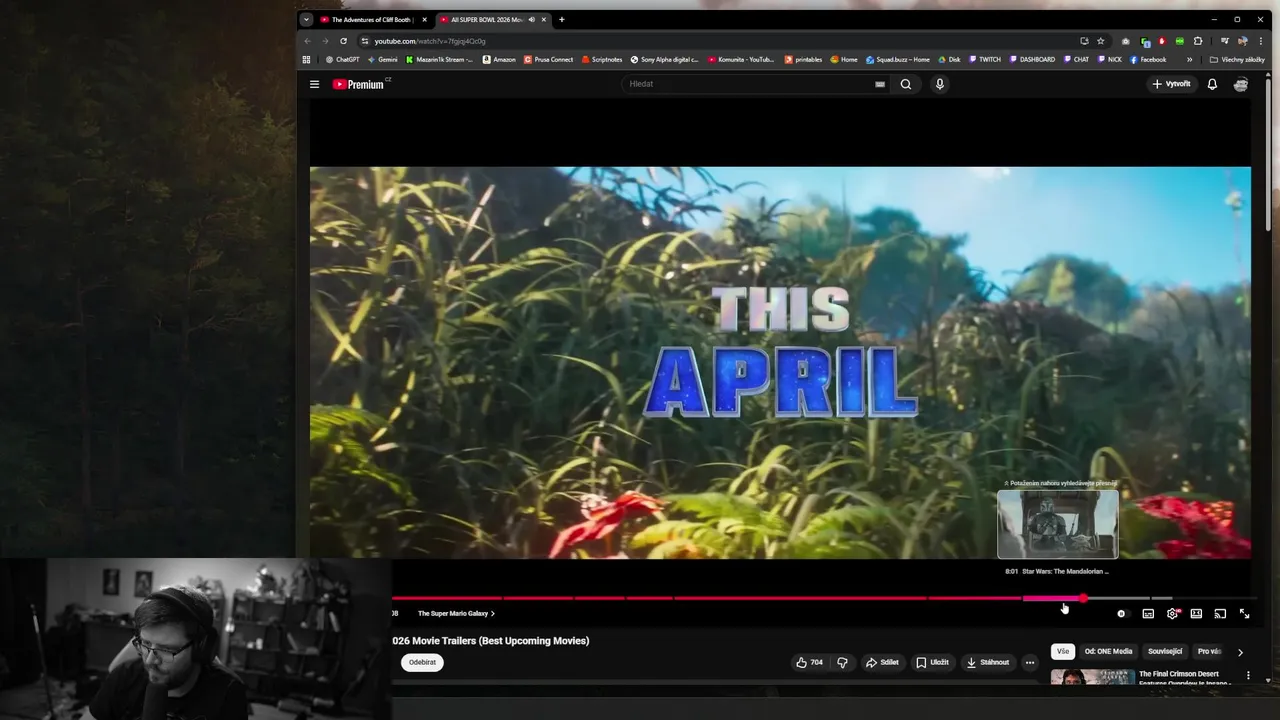Switch to theater mode in the player

click(x=1196, y=614)
